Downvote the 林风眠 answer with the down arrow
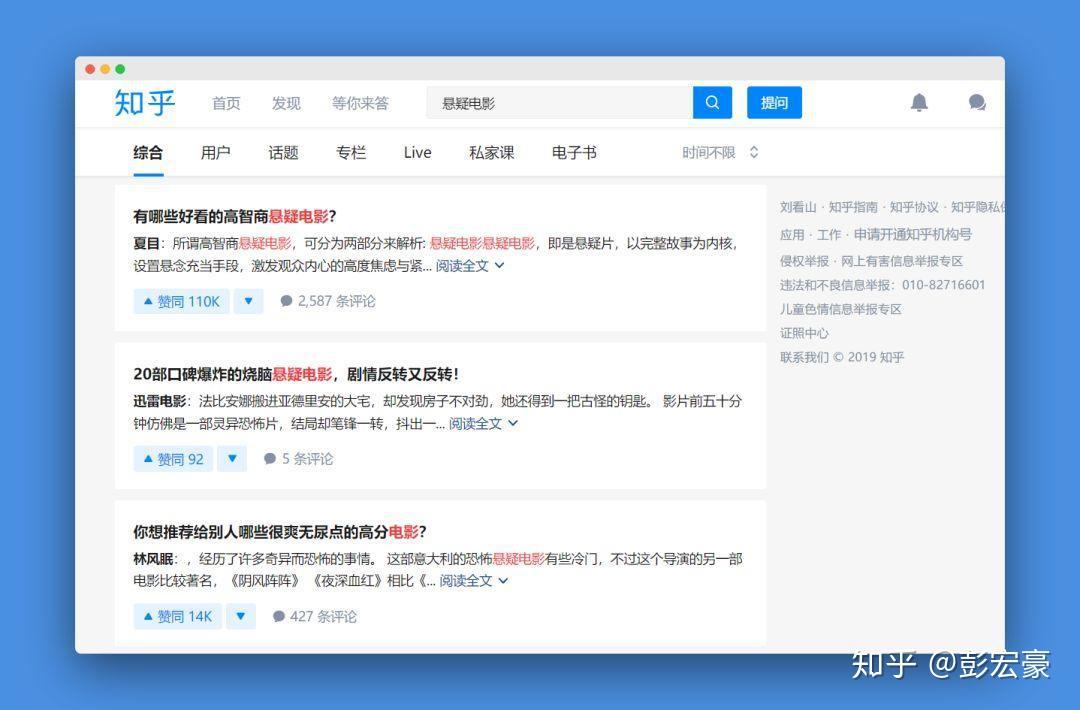 click(240, 616)
